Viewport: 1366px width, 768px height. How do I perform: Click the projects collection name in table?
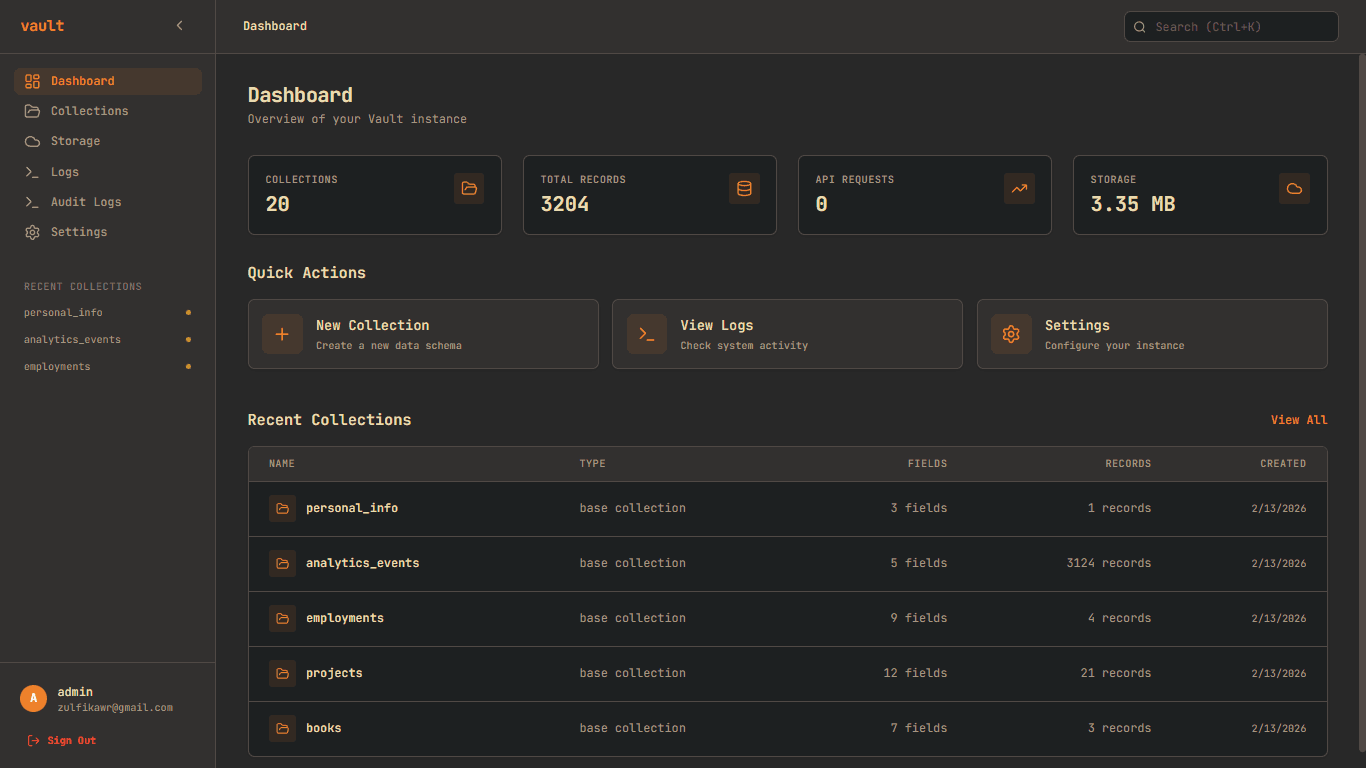tap(334, 673)
